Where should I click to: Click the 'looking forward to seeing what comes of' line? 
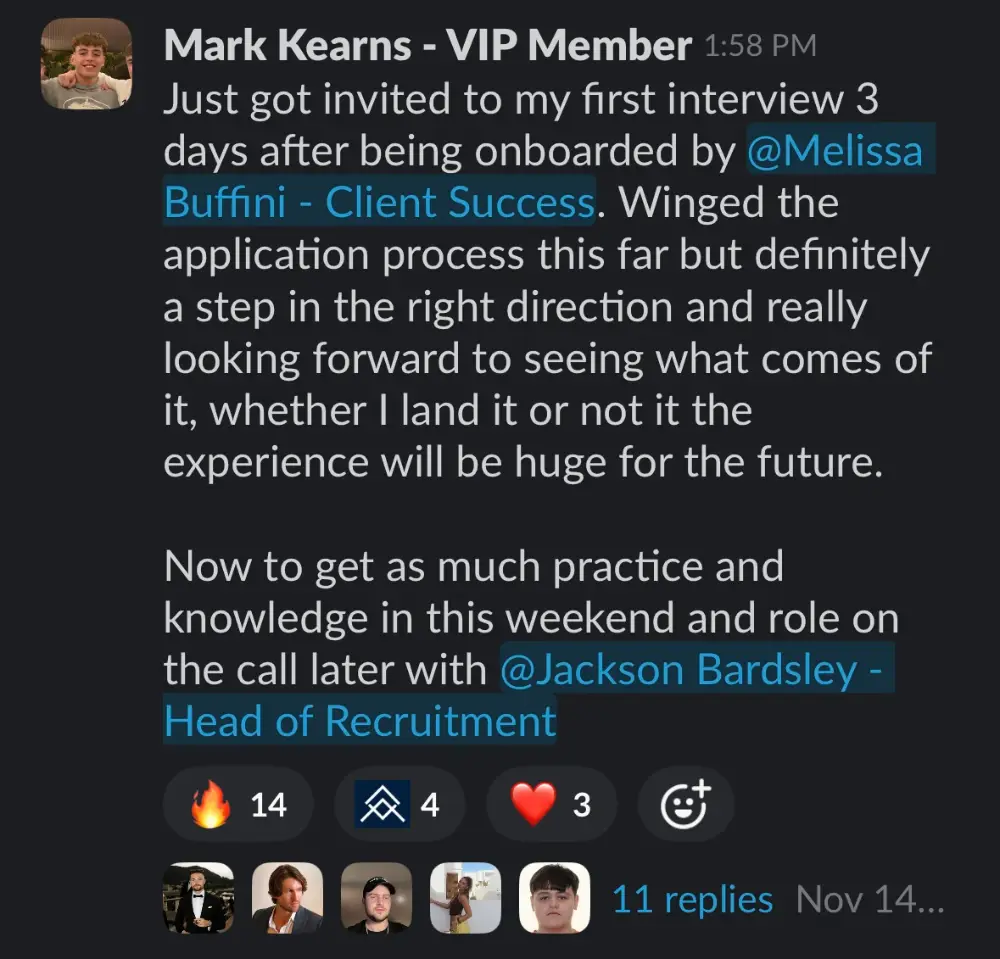click(547, 360)
